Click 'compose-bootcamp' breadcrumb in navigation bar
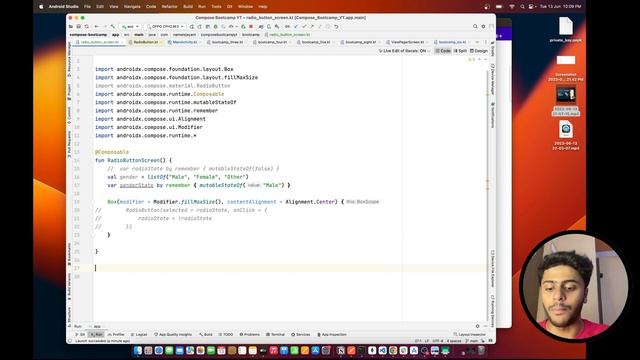640x360 pixels. point(88,35)
